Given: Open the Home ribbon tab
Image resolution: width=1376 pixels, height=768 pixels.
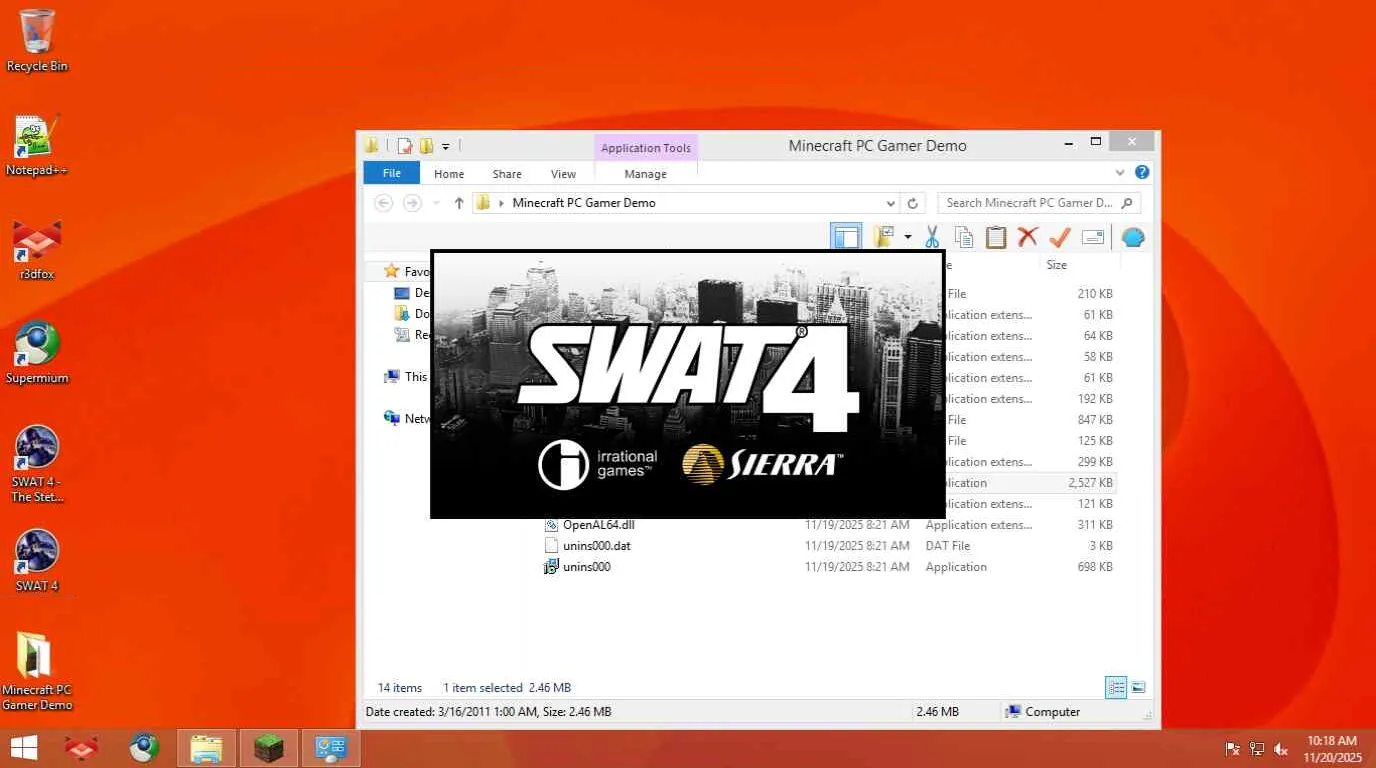Looking at the screenshot, I should click(449, 174).
